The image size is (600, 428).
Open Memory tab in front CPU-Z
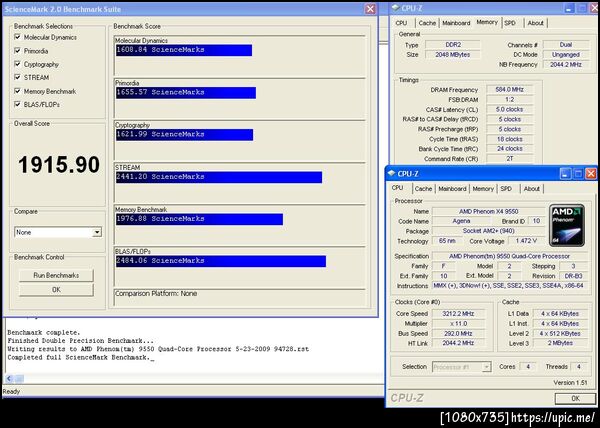pyautogui.click(x=483, y=189)
